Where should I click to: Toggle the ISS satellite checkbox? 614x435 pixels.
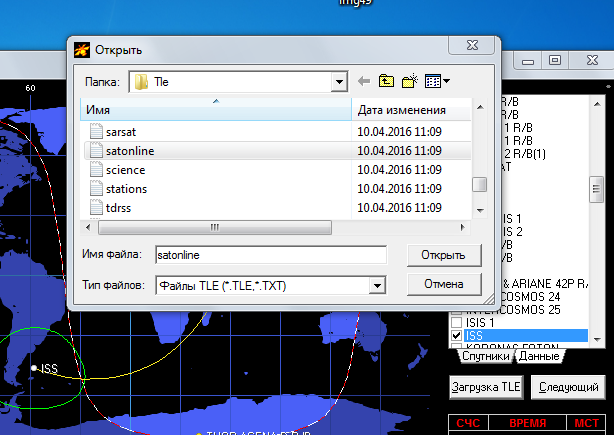click(x=456, y=336)
